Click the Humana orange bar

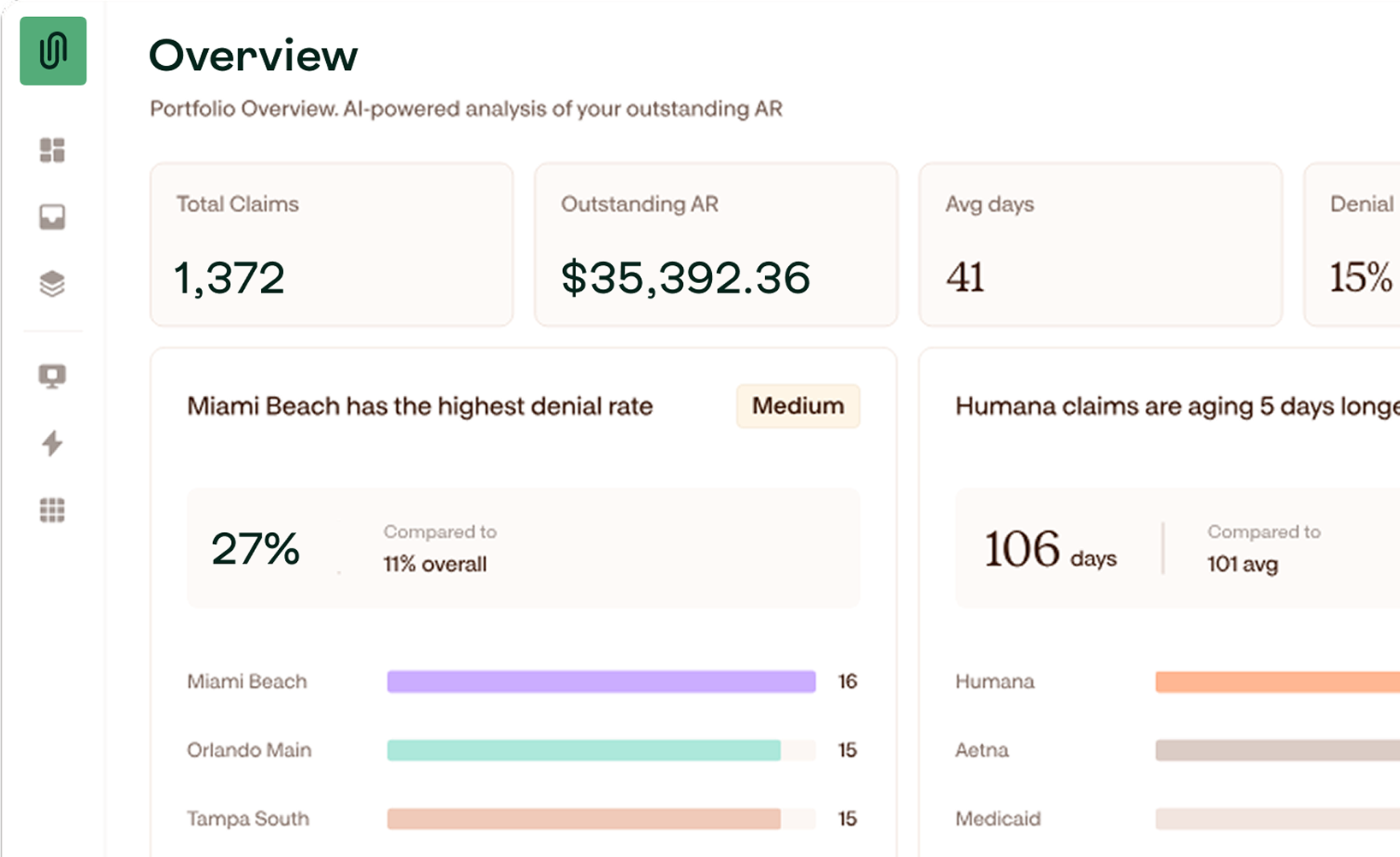tap(1278, 681)
